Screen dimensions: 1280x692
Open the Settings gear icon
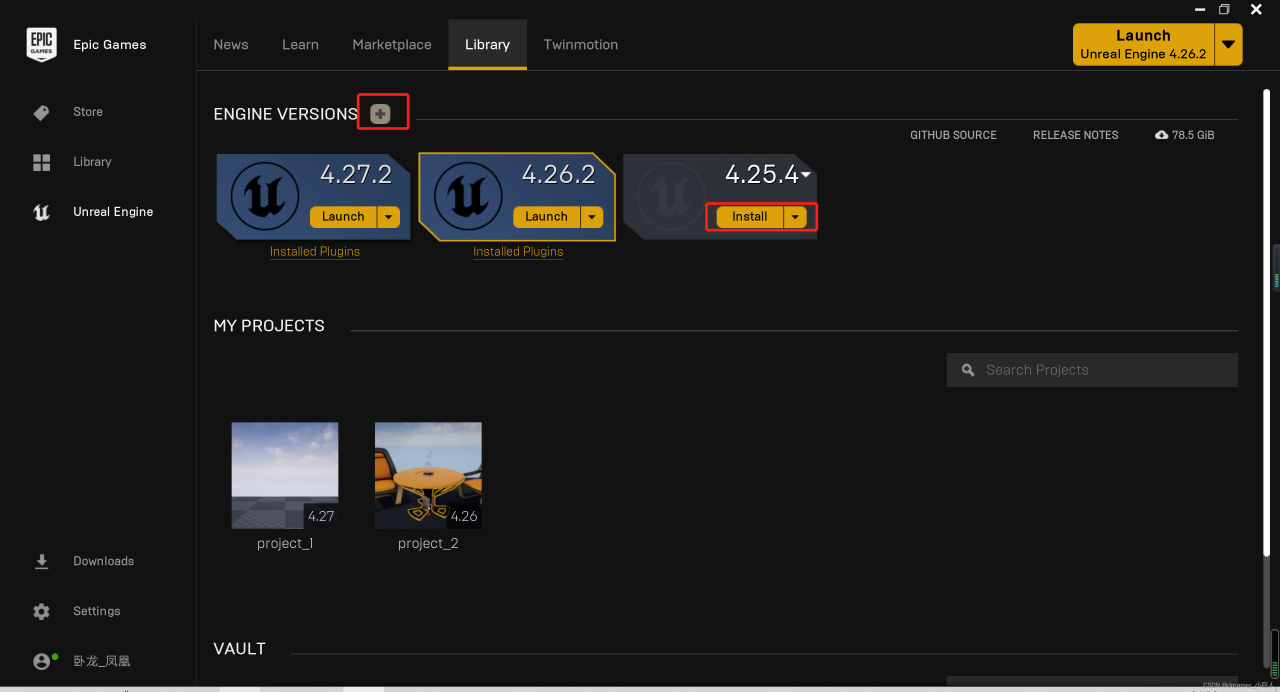pos(41,611)
